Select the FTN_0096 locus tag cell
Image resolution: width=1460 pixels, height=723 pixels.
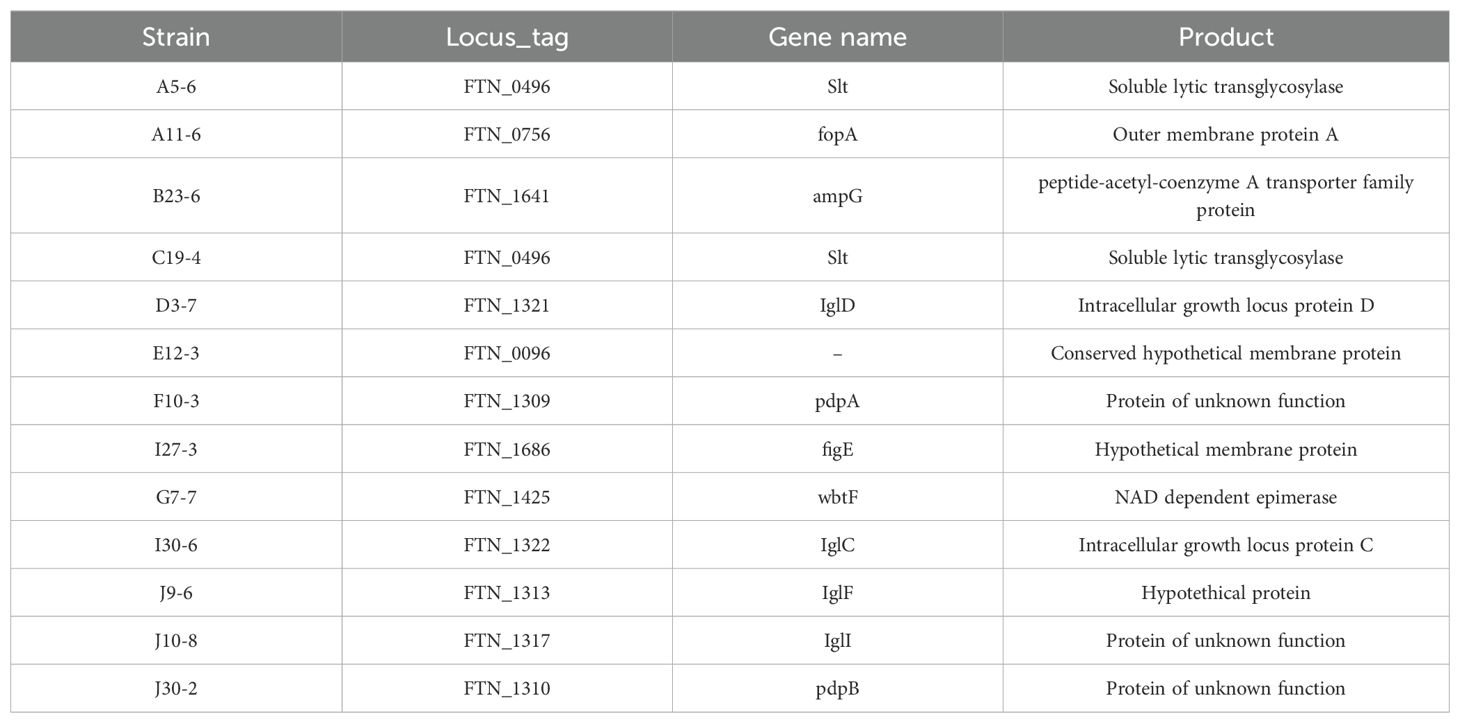[507, 353]
